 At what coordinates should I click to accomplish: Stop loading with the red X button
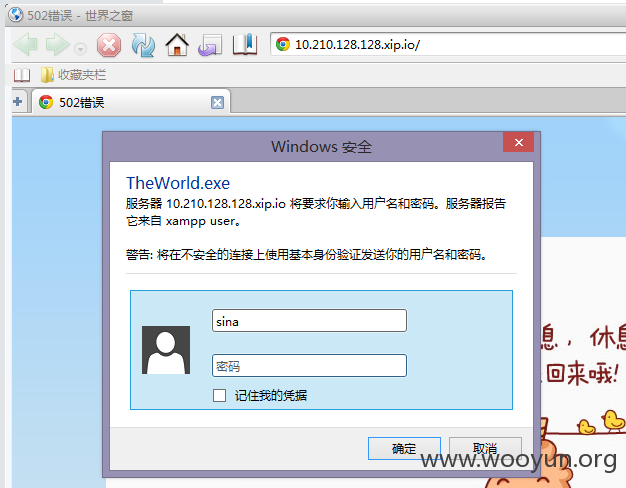pyautogui.click(x=109, y=45)
